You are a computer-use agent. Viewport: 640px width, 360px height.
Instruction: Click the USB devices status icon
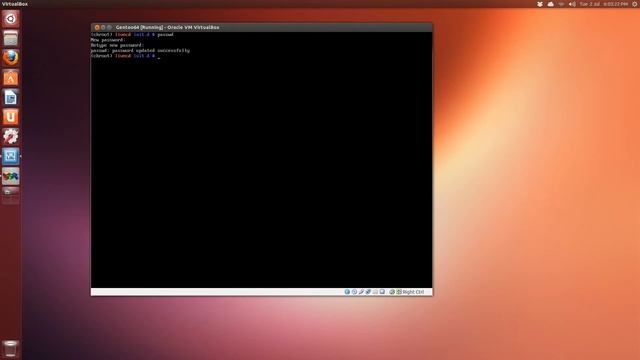click(361, 292)
